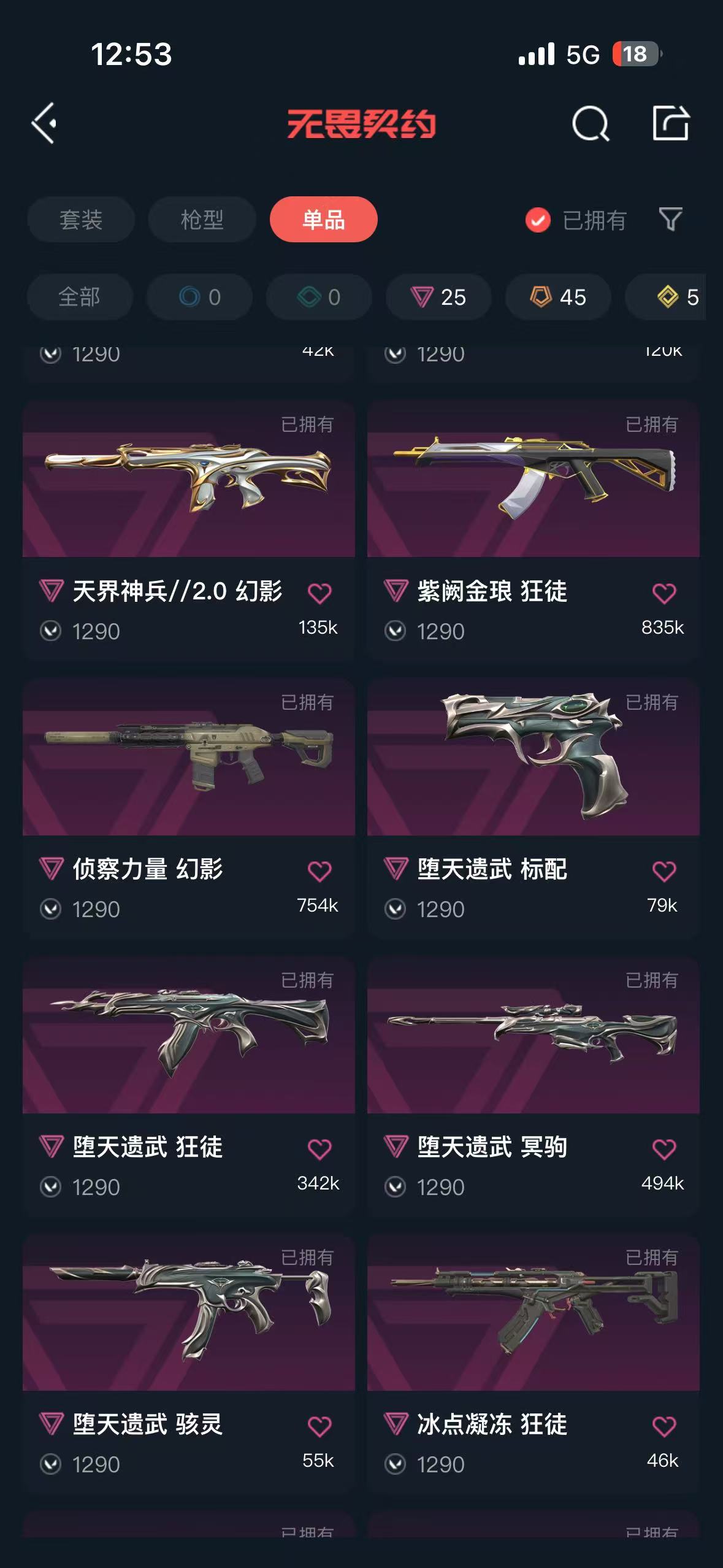The image size is (723, 1568).
Task: Like the 侦察力量 幻影 skin heart
Action: pyautogui.click(x=319, y=871)
